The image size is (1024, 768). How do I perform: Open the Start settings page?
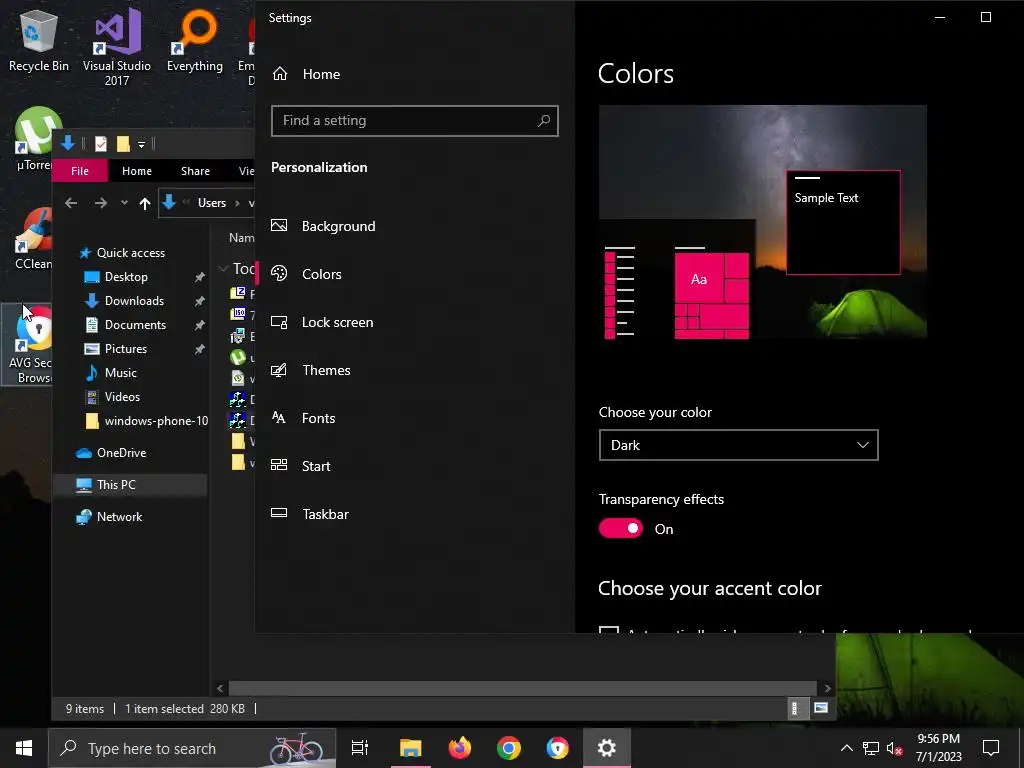(x=300, y=466)
